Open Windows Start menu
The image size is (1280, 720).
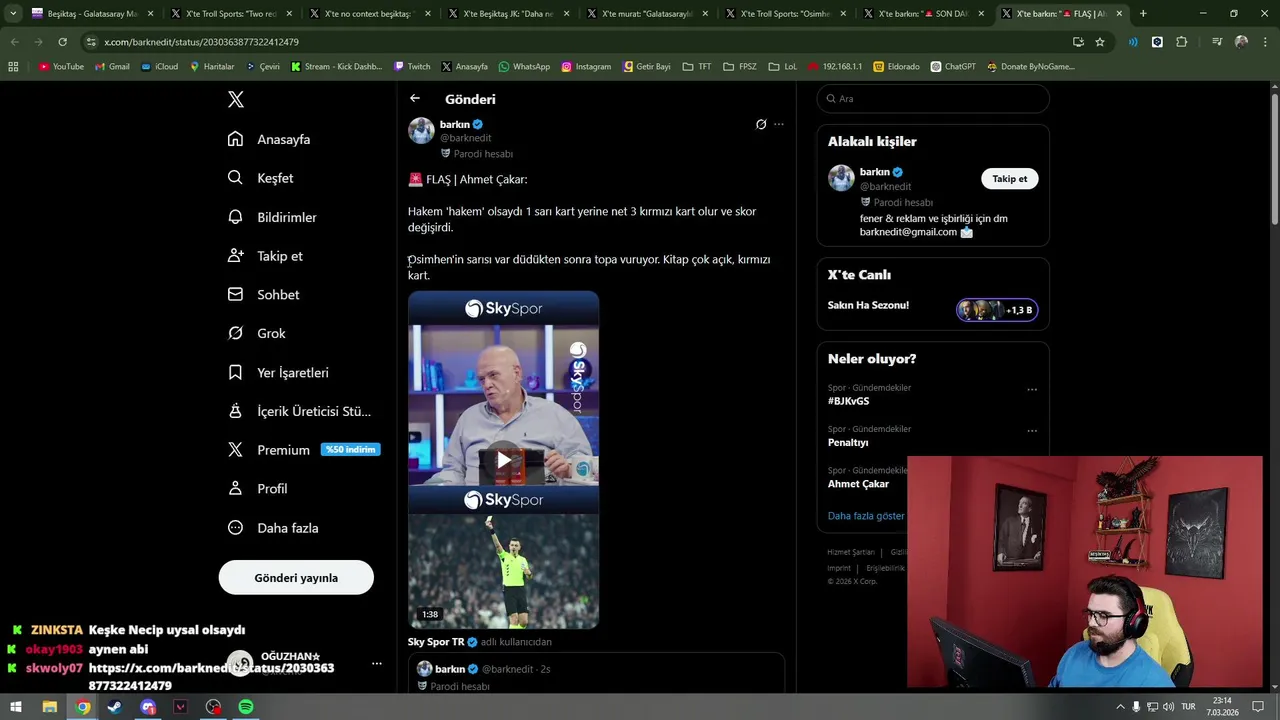[x=16, y=707]
